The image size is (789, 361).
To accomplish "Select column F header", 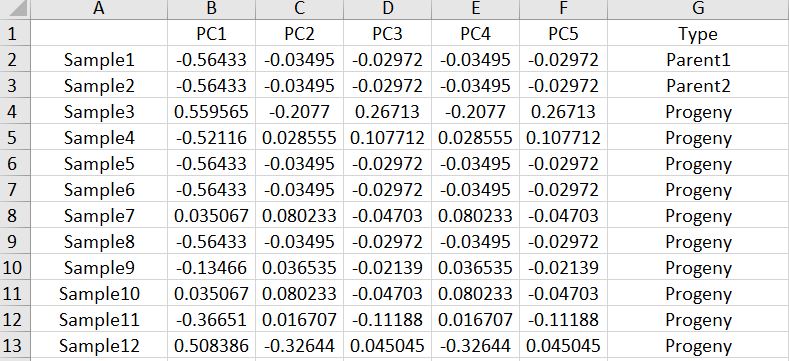I will click(x=564, y=9).
